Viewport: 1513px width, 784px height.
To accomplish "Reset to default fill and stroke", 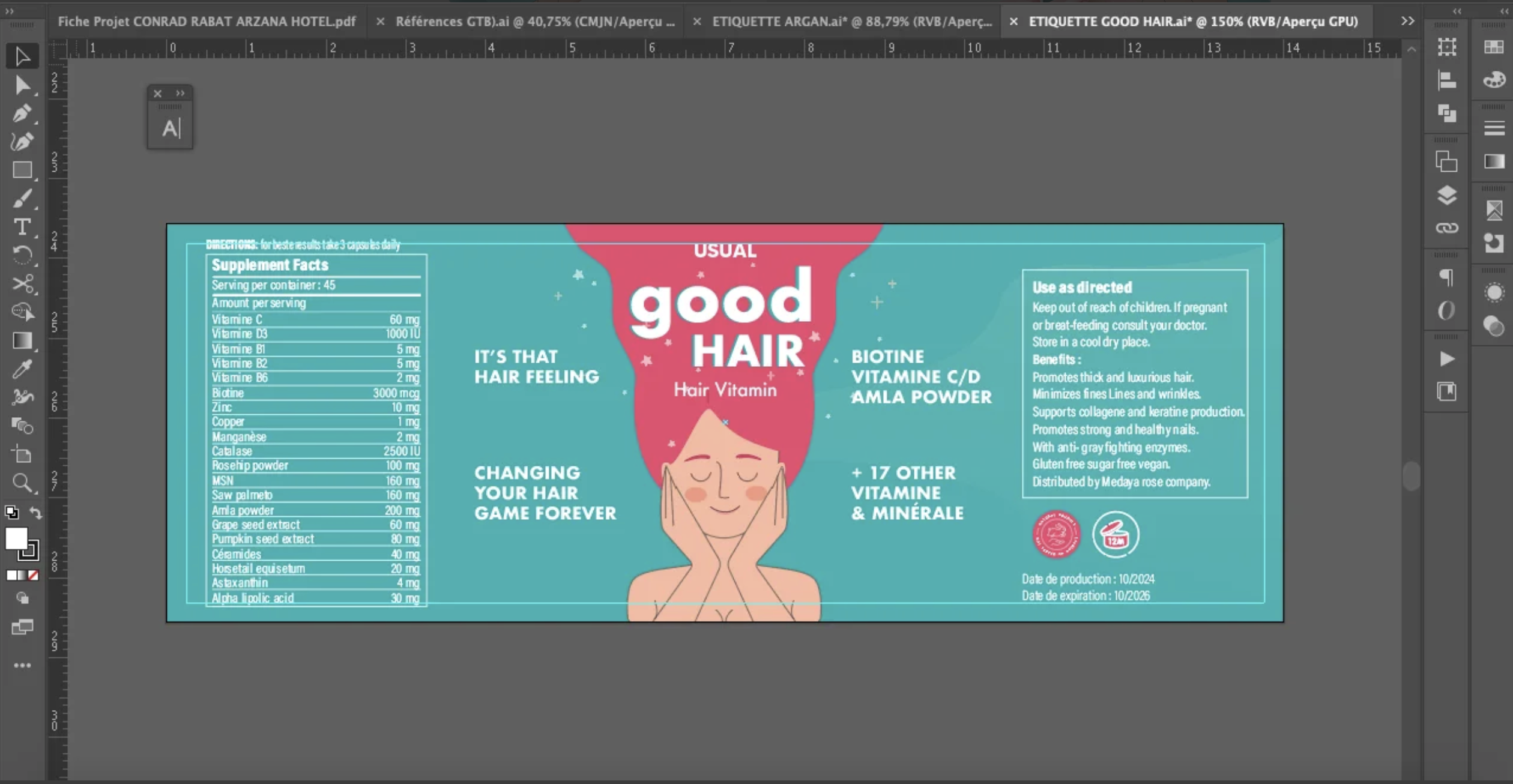I will [x=11, y=512].
